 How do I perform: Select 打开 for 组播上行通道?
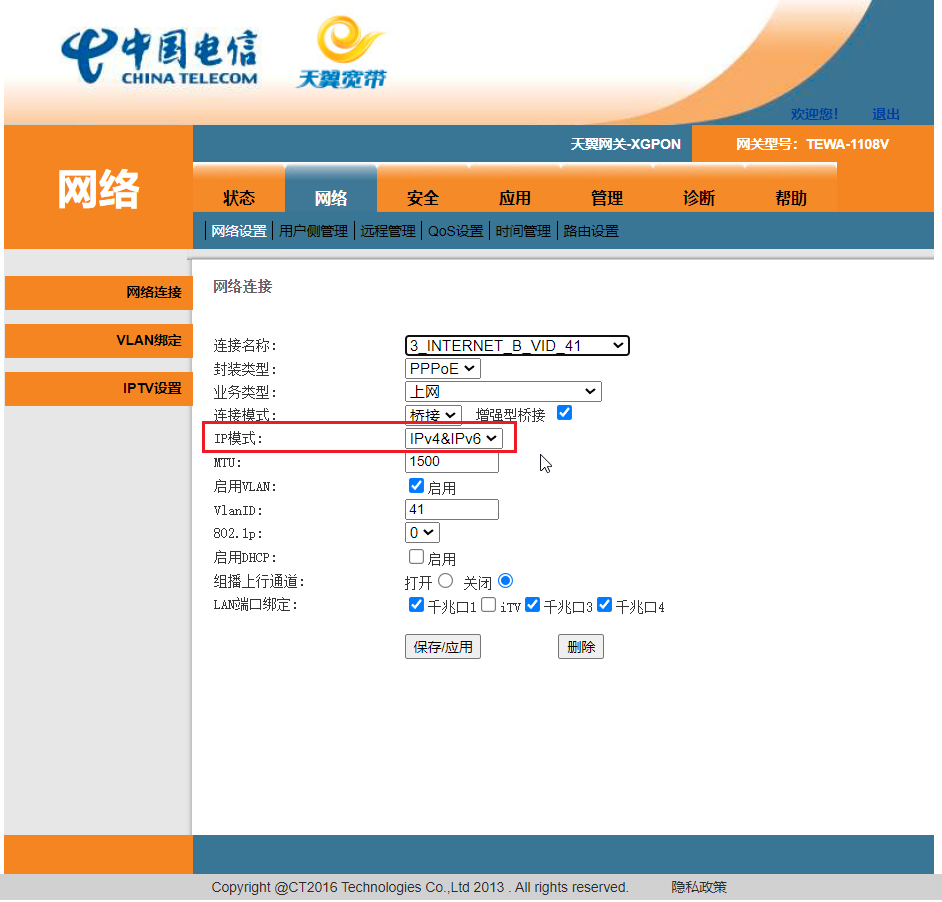tap(446, 581)
